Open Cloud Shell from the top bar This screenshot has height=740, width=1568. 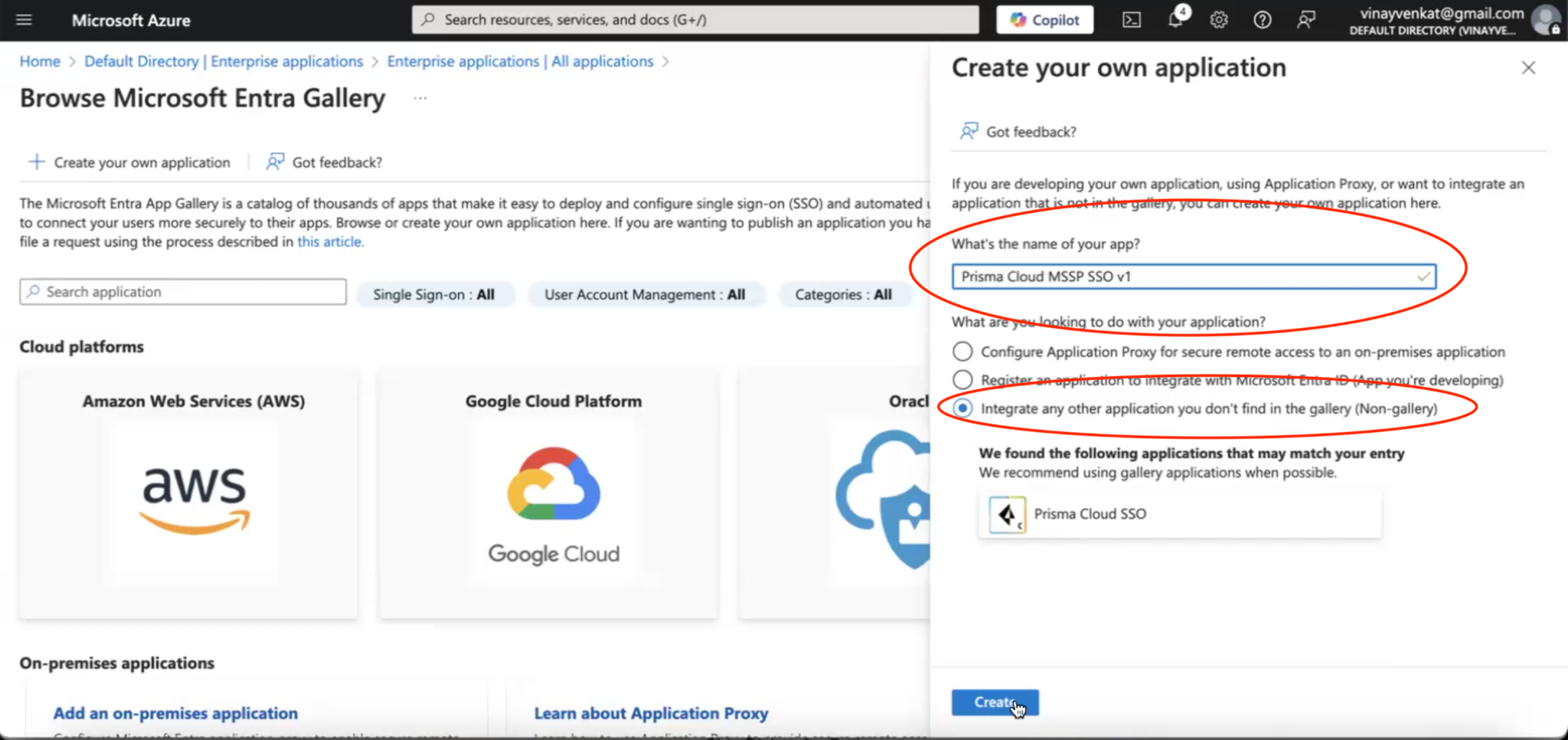pos(1132,20)
